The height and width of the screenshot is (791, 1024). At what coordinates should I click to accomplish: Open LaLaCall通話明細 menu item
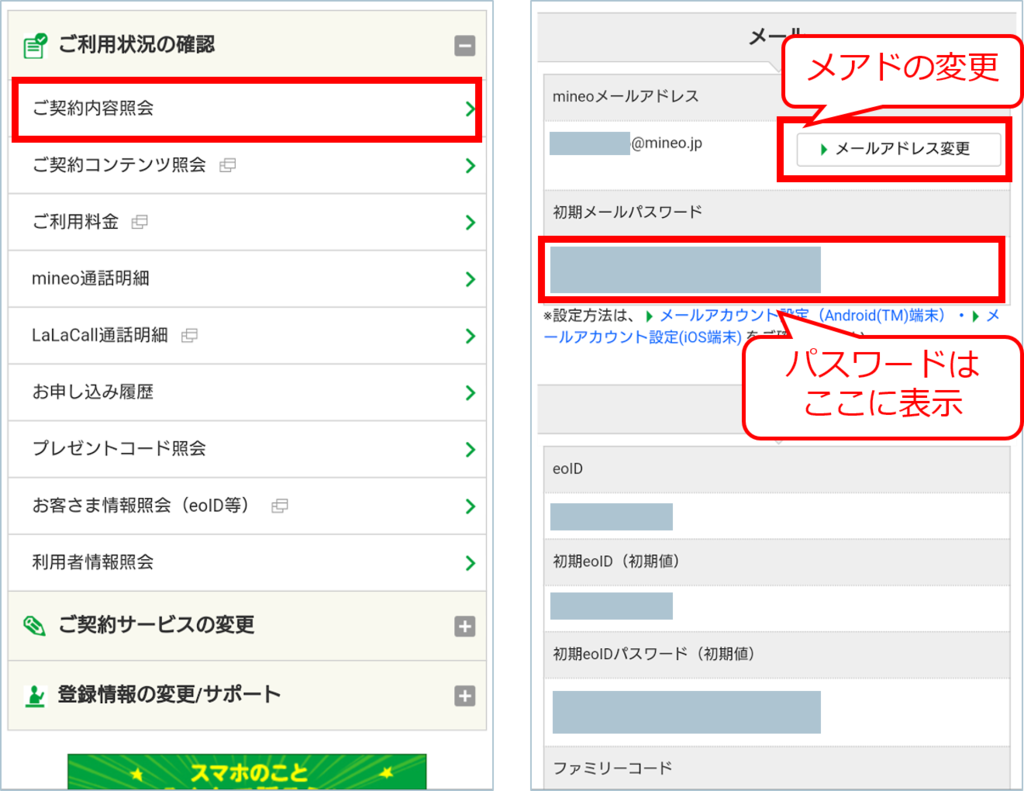coord(248,336)
